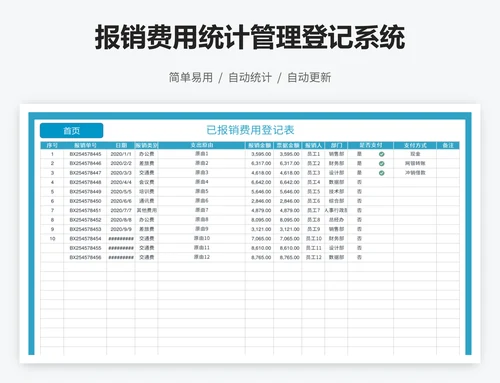The image size is (500, 383).
Task: Select cell BX254578450
Action: [85, 201]
